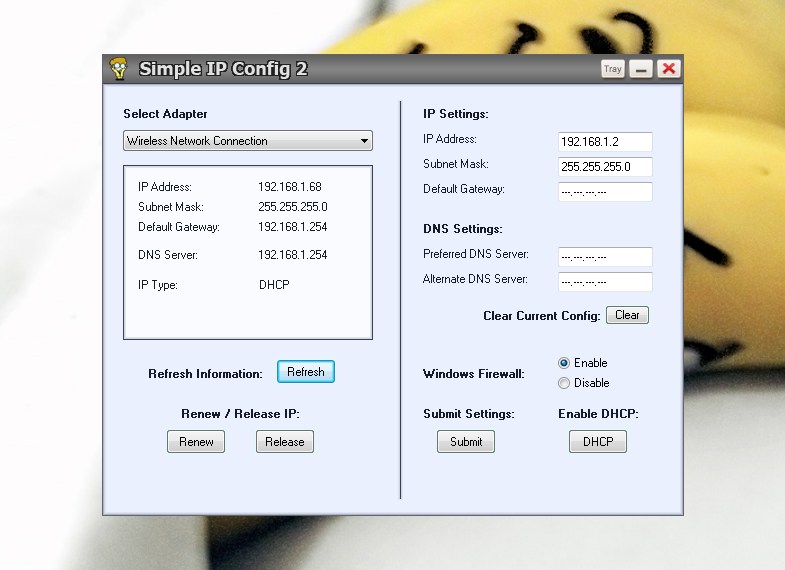
Task: Send the app to the Tray
Action: (612, 69)
